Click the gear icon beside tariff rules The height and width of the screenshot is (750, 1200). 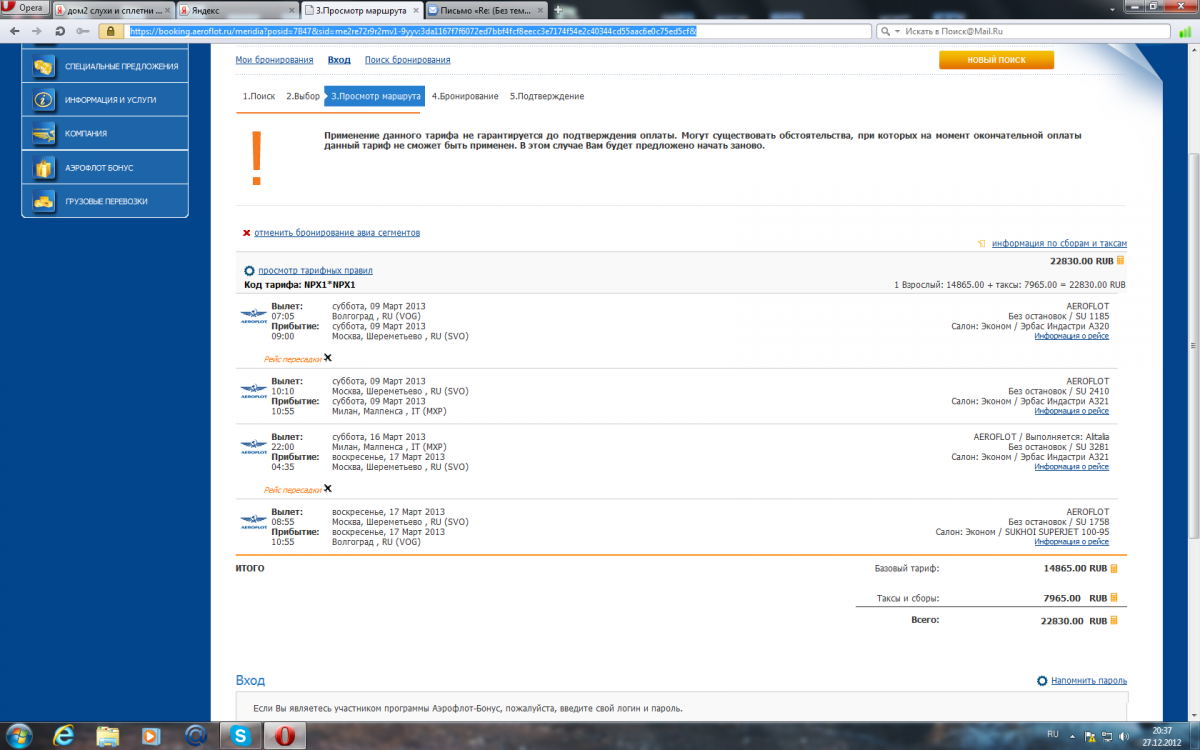[249, 271]
